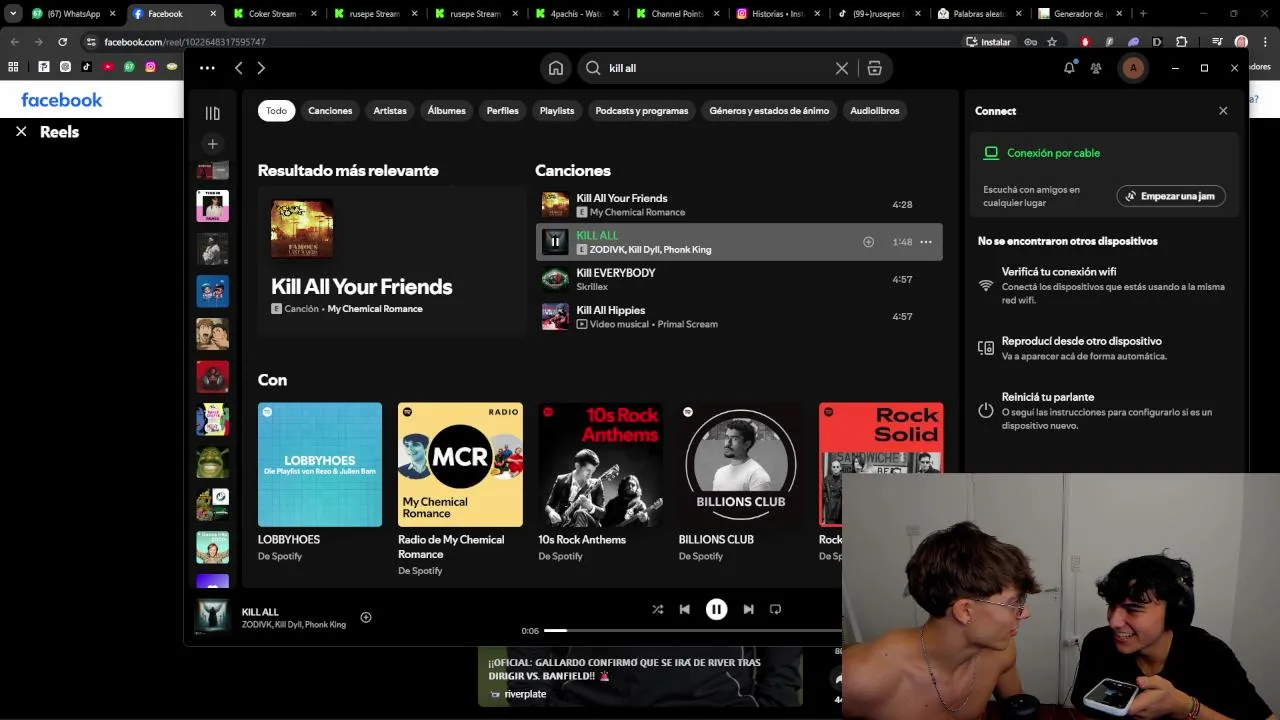This screenshot has height=720, width=1280.
Task: Open Spotify notifications bell
Action: (x=1069, y=67)
